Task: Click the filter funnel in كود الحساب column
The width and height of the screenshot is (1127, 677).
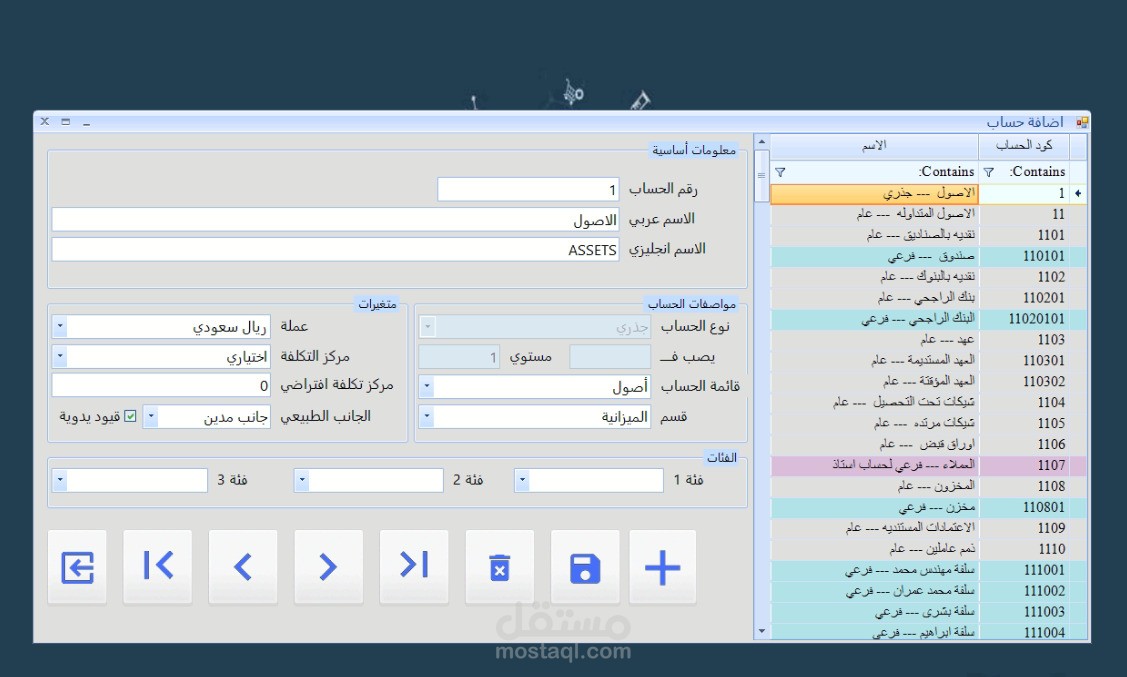Action: 989,172
